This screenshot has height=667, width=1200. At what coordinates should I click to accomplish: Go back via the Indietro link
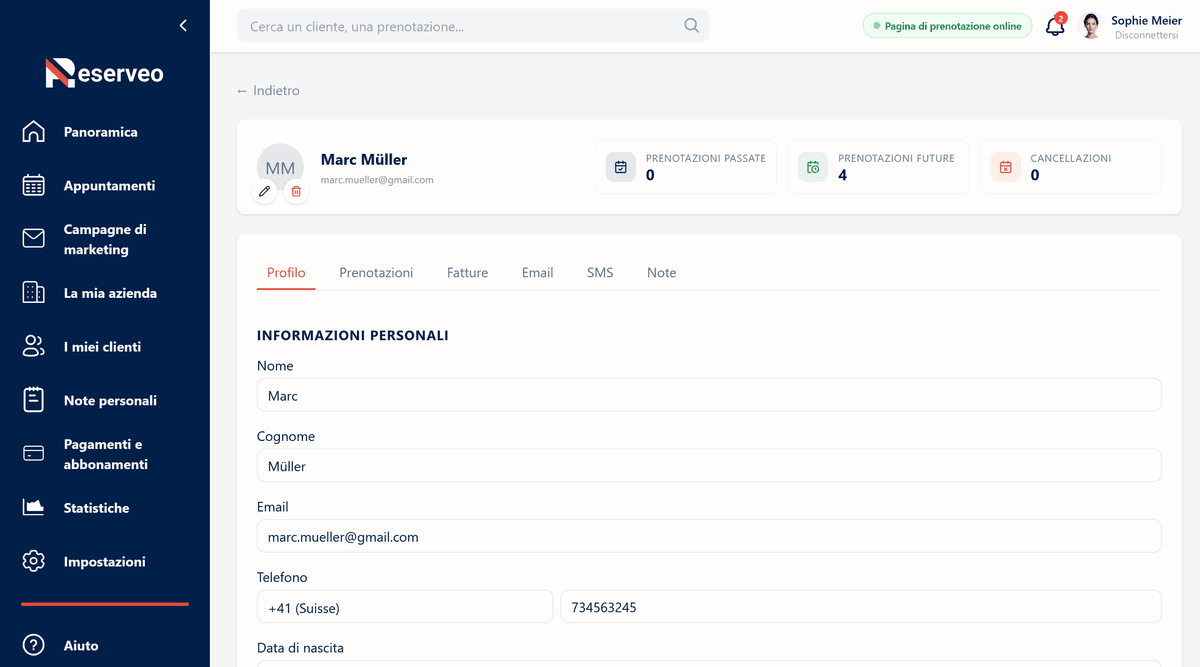[x=268, y=90]
